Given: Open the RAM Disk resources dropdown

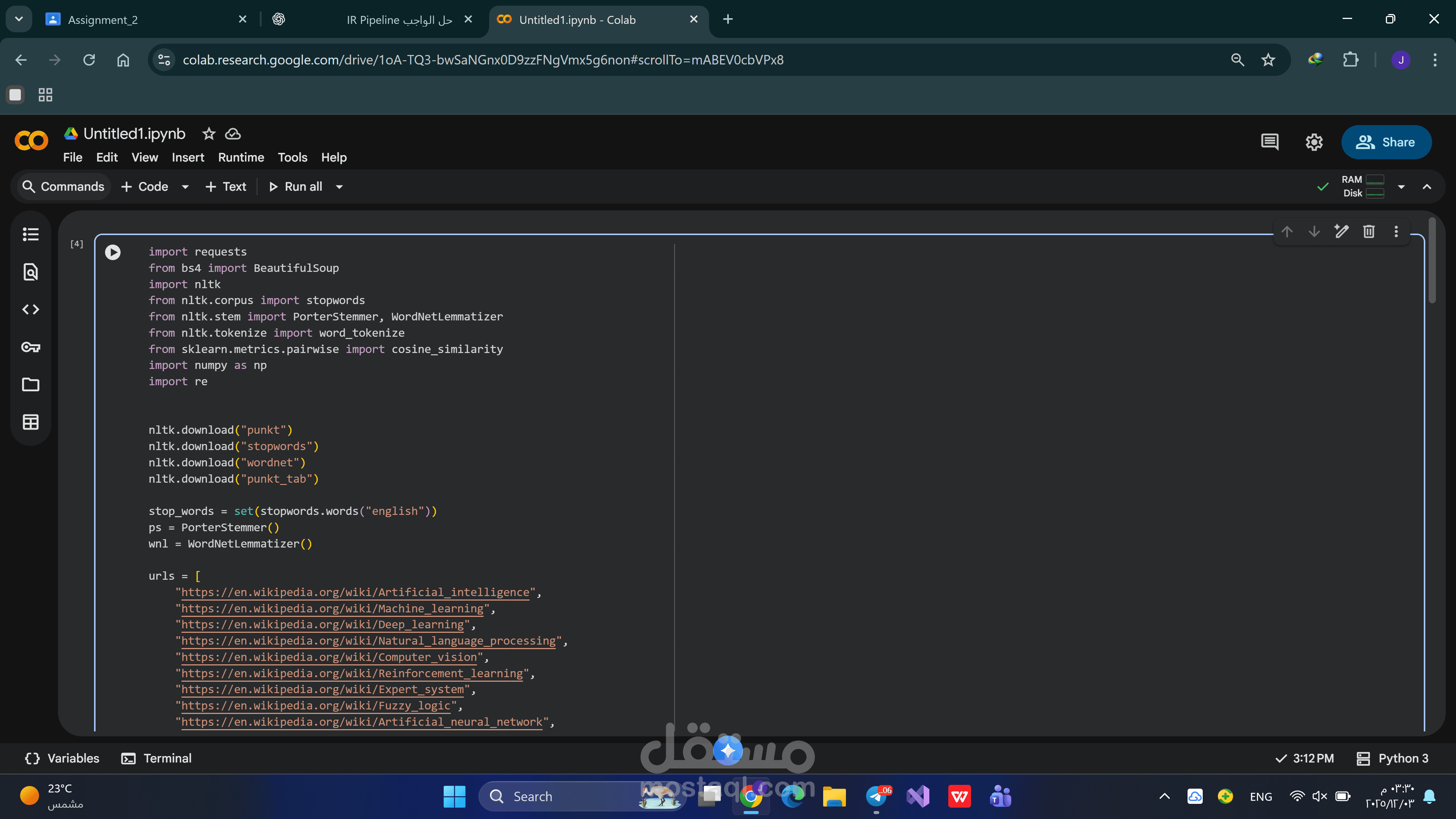Looking at the screenshot, I should (1401, 187).
